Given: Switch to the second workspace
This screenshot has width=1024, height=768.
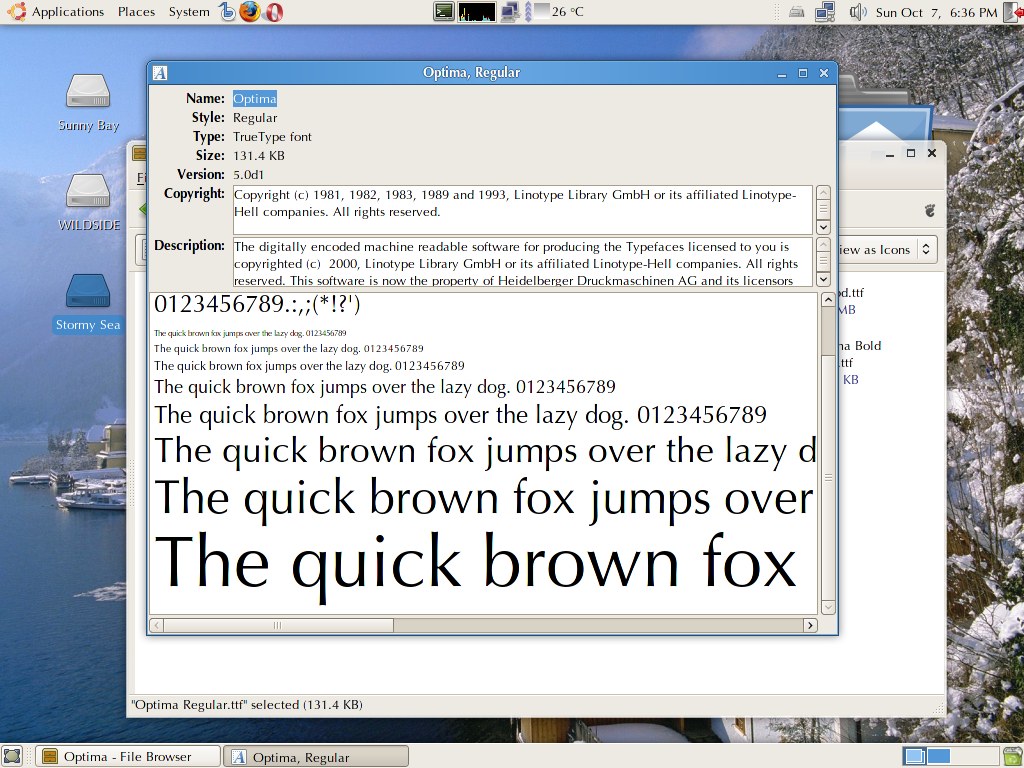Looking at the screenshot, I should pos(938,756).
